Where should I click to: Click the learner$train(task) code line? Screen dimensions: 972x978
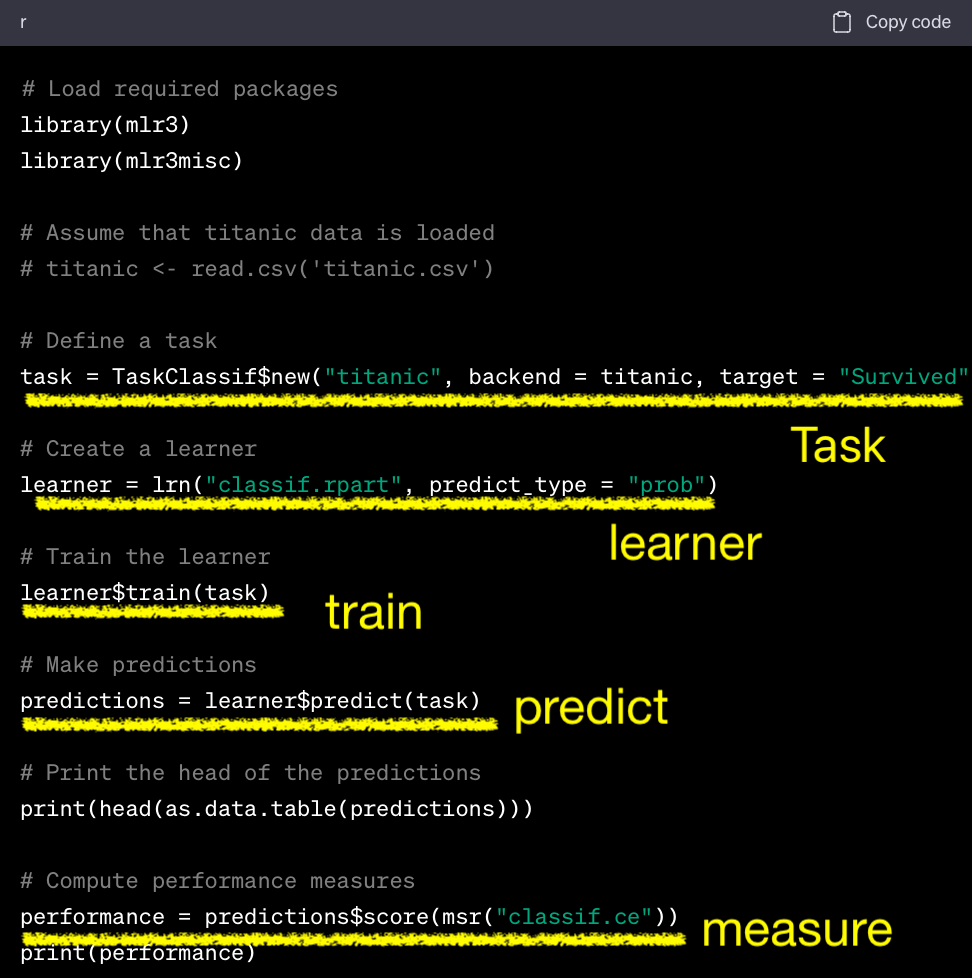click(x=145, y=593)
